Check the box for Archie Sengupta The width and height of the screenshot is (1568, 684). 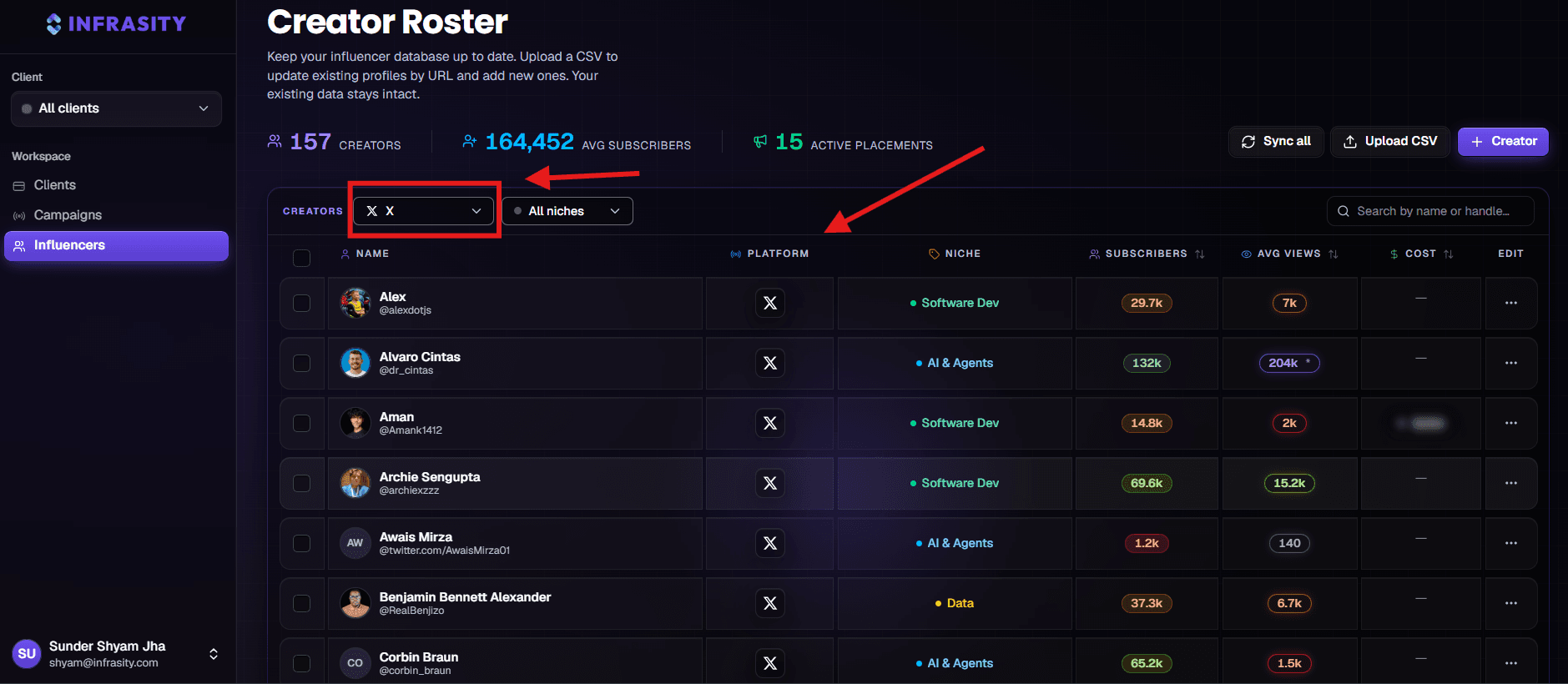tap(302, 483)
